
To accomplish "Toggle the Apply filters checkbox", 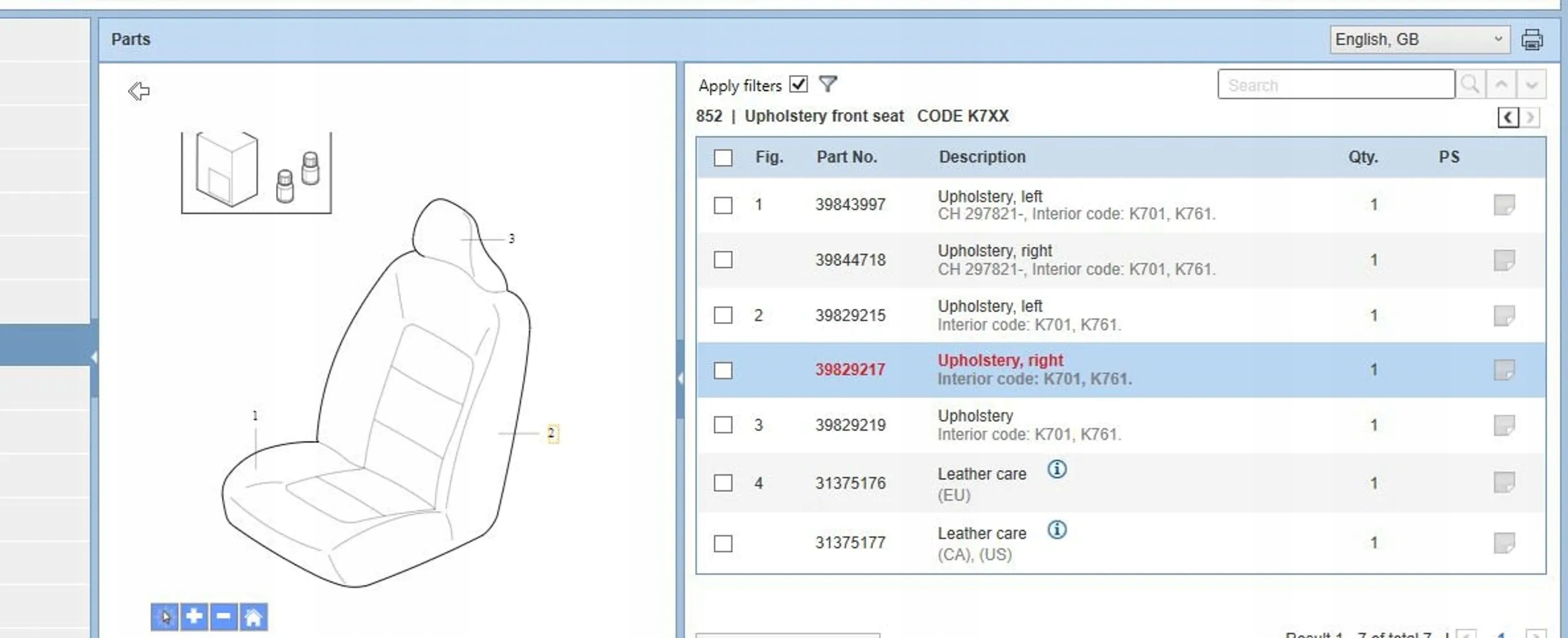I will tap(798, 84).
